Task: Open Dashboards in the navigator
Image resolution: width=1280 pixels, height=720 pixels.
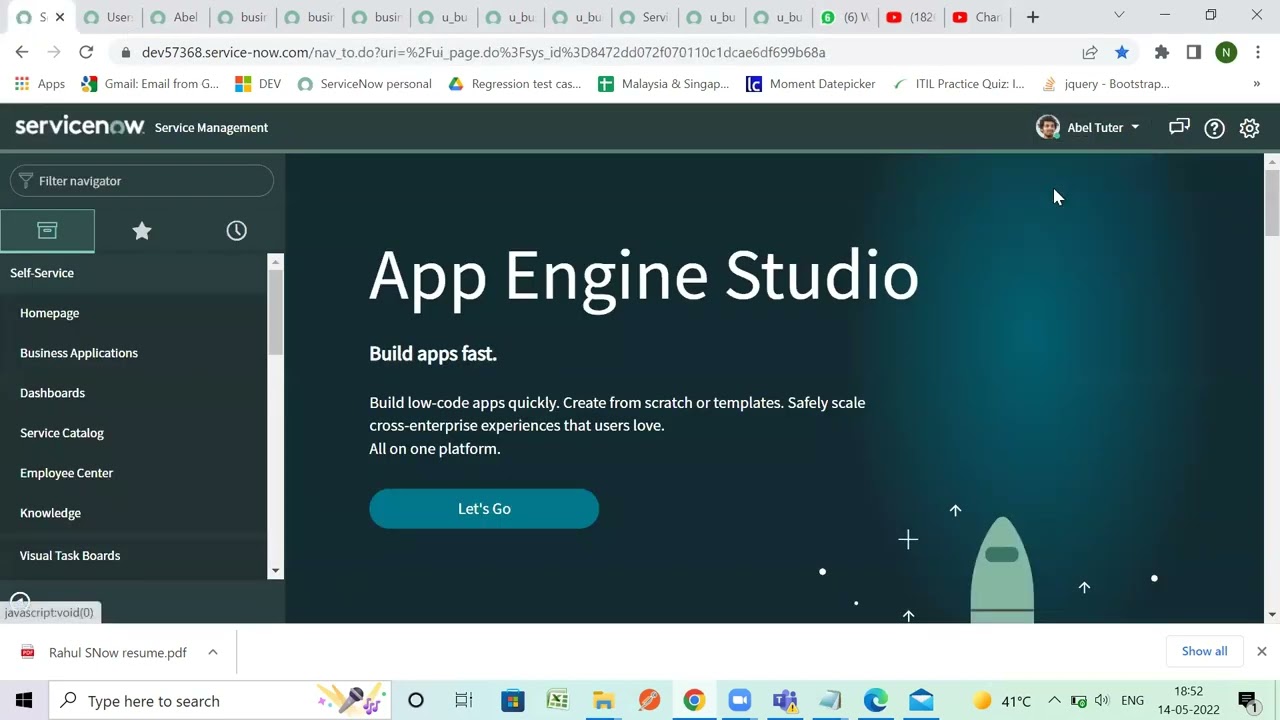Action: click(x=52, y=393)
